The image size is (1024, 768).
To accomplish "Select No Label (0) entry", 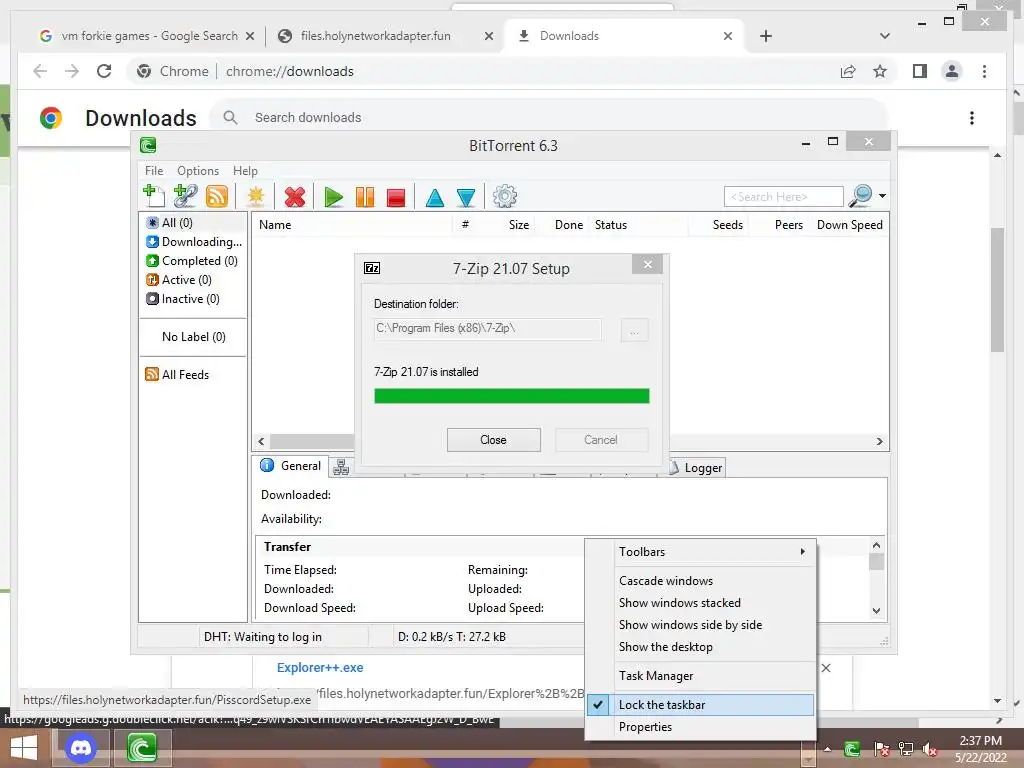I will pos(193,336).
